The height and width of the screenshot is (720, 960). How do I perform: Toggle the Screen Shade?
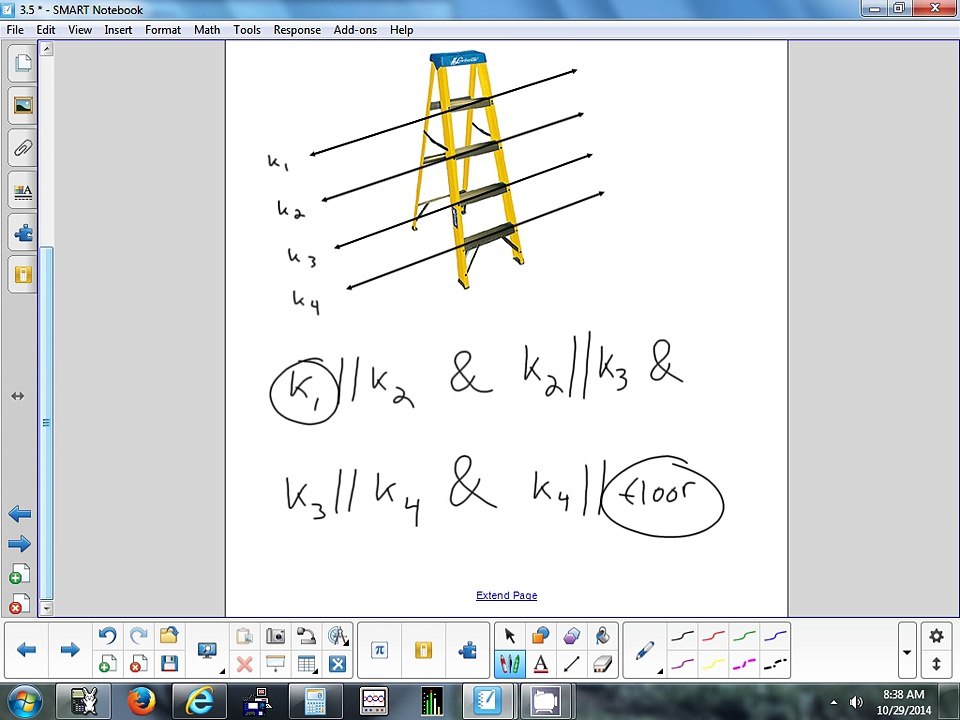point(276,664)
